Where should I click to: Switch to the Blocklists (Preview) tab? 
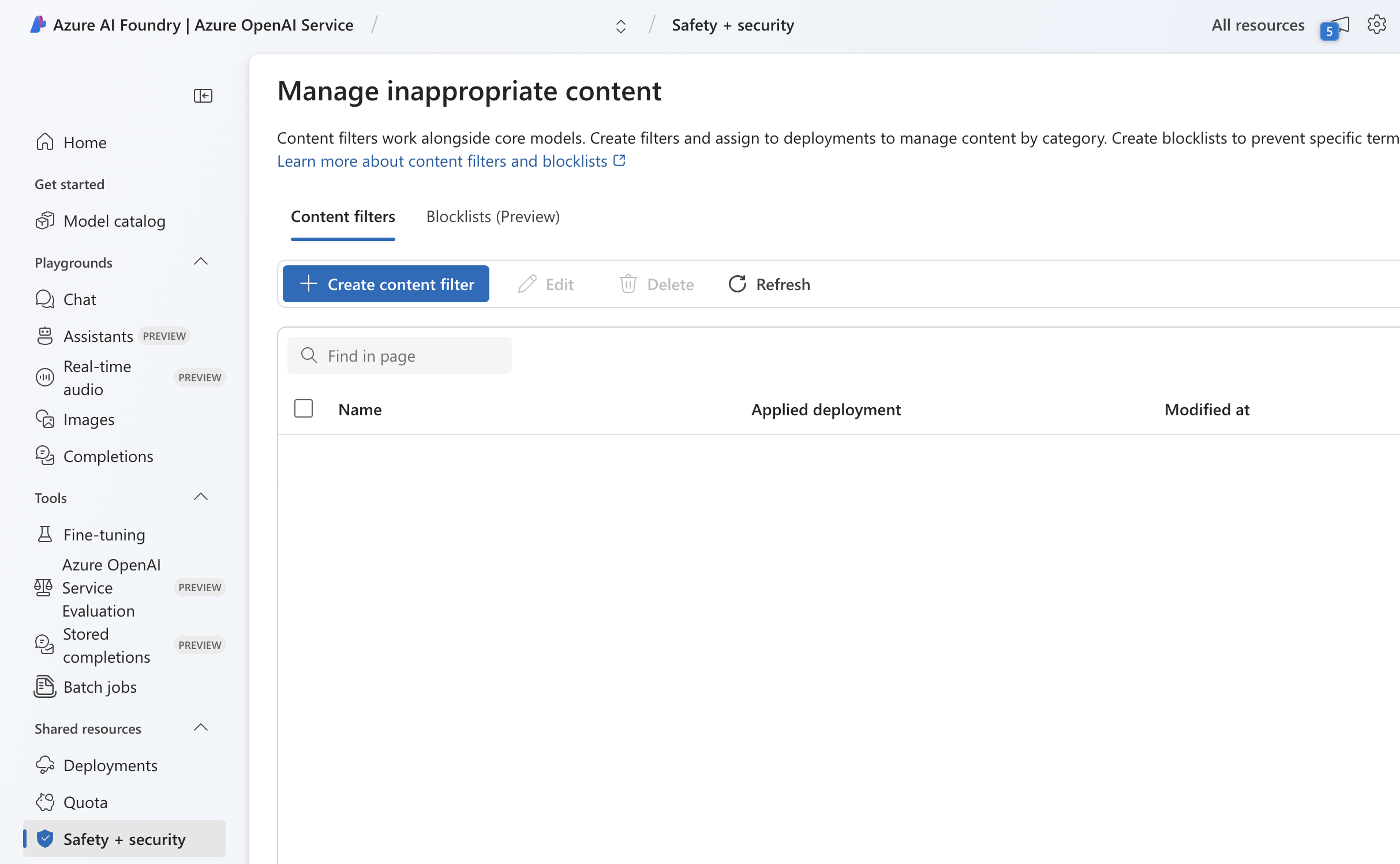[x=493, y=216]
